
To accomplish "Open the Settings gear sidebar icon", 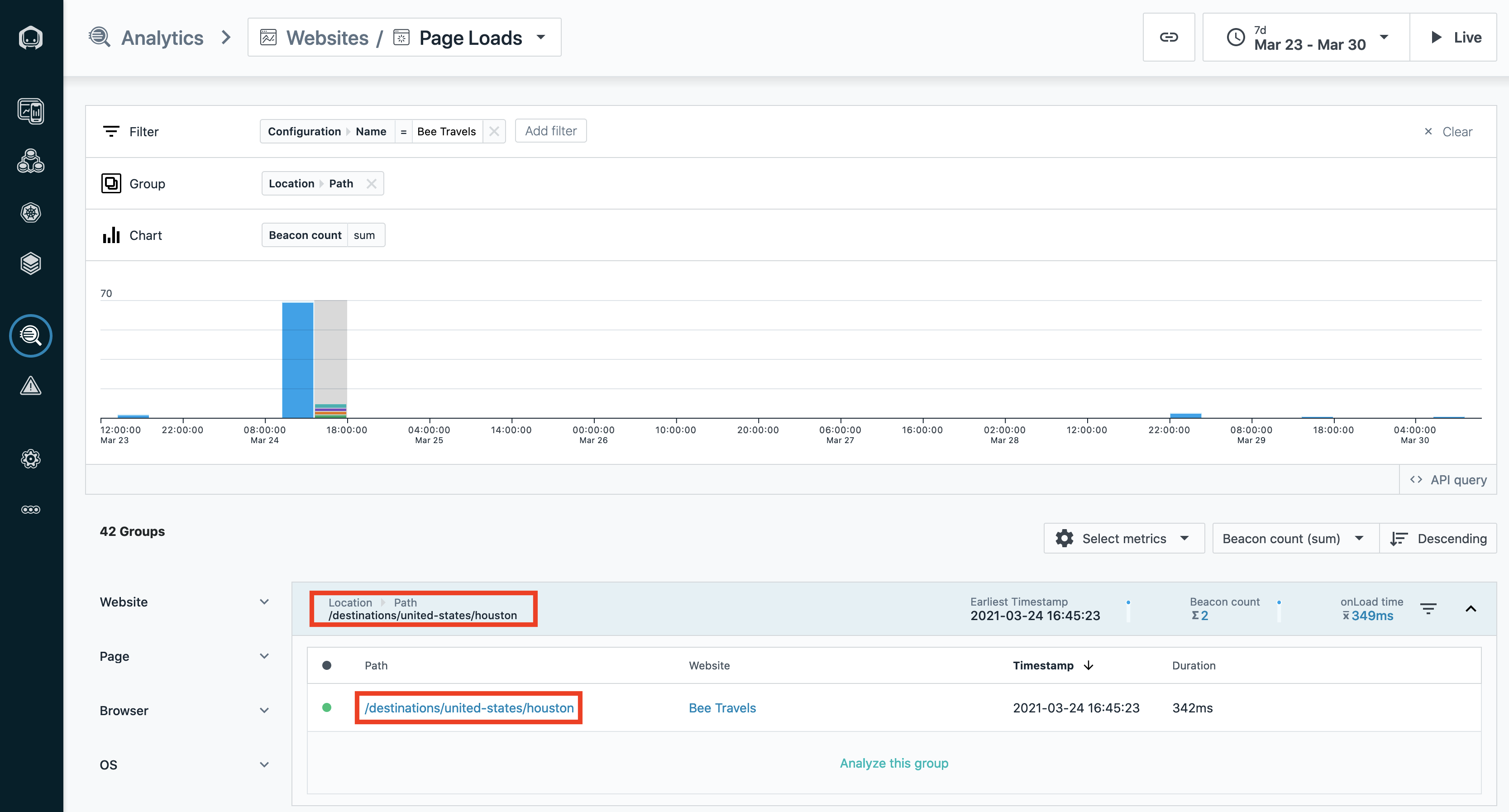I will pos(30,459).
